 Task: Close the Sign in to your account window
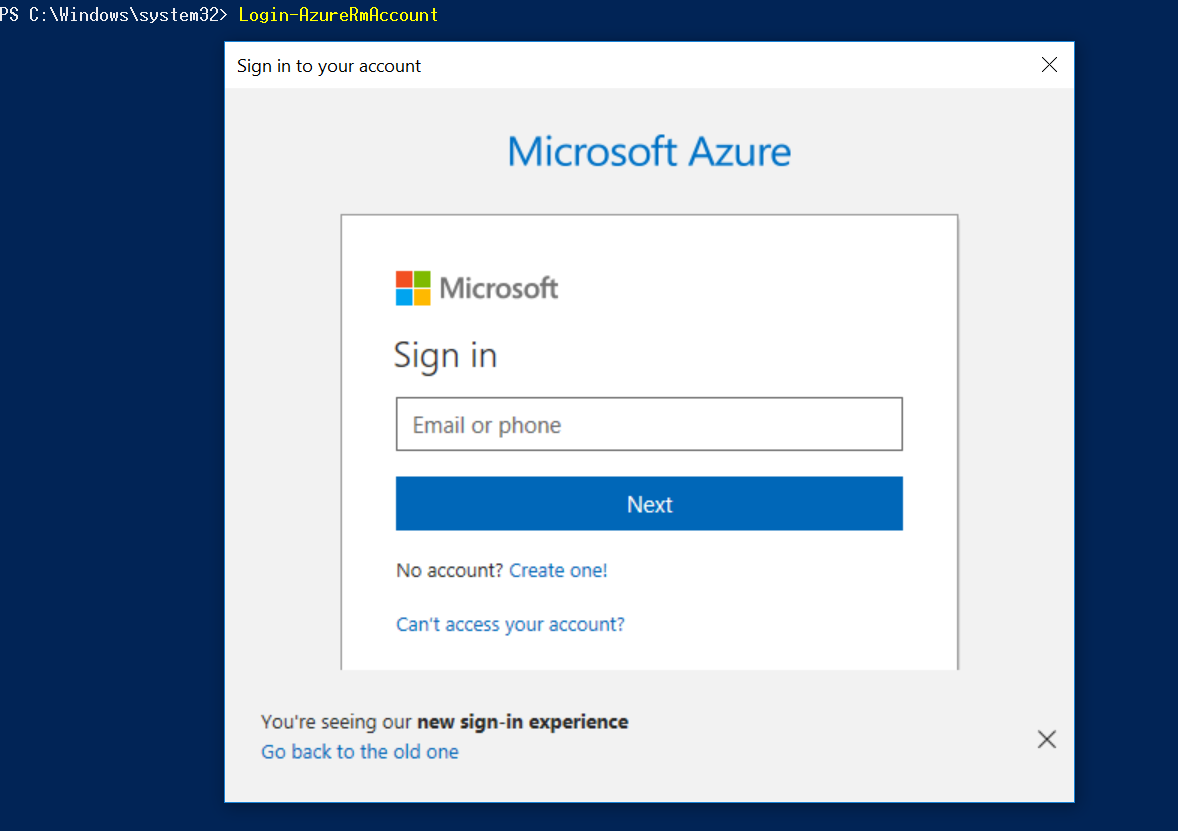point(1049,64)
